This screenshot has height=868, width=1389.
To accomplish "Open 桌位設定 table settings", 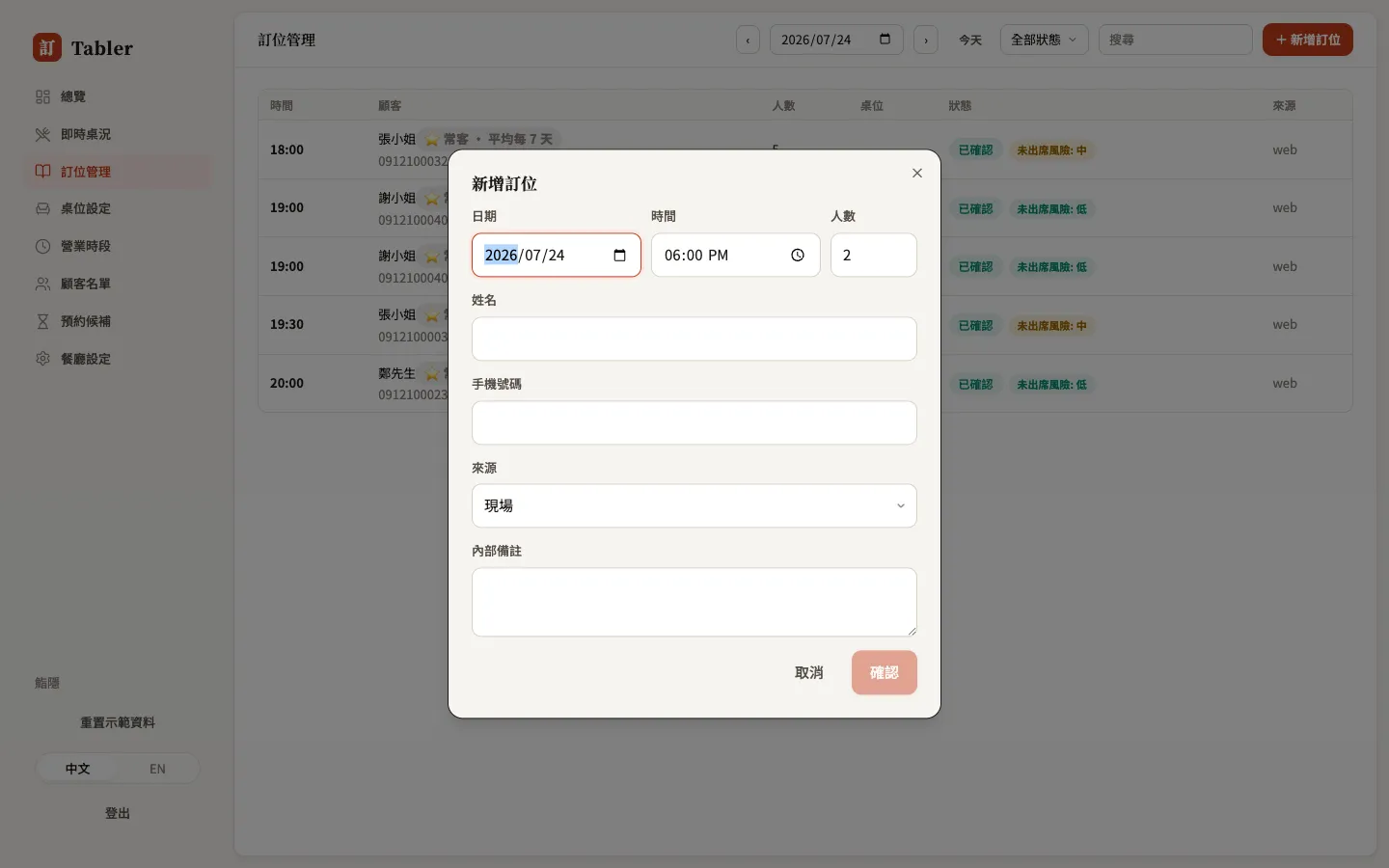I will pos(117,208).
